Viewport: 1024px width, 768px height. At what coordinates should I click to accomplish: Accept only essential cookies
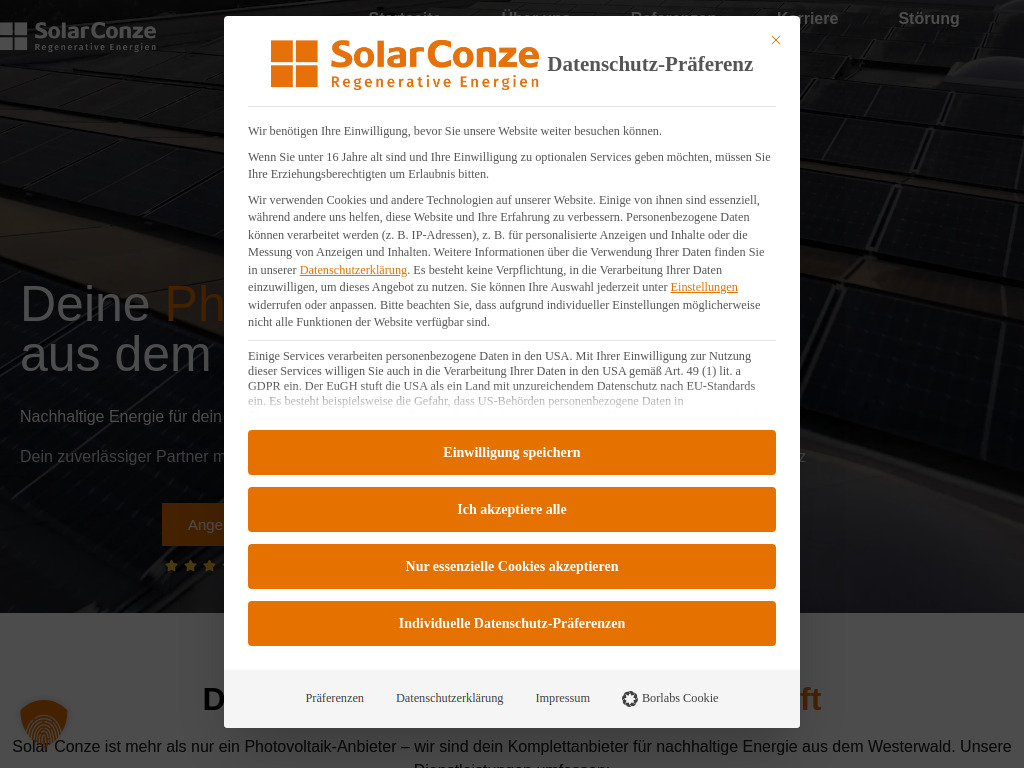(511, 566)
